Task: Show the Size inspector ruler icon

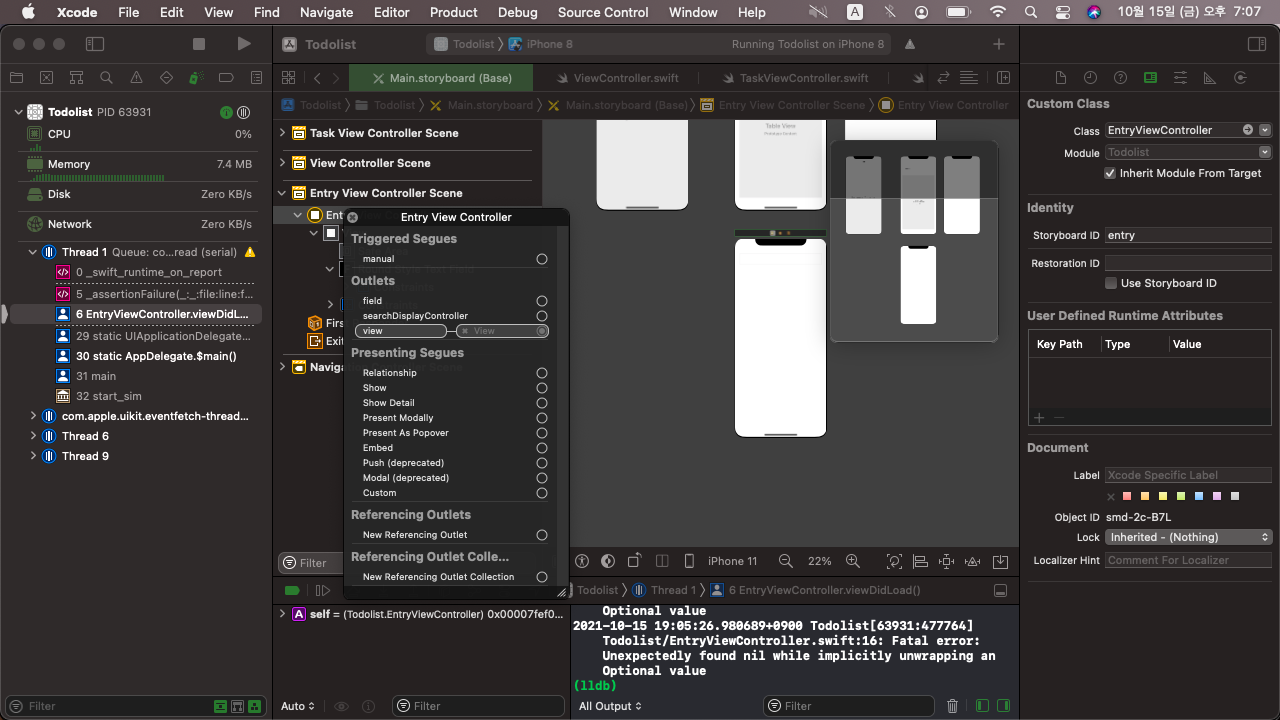Action: pyautogui.click(x=1210, y=78)
